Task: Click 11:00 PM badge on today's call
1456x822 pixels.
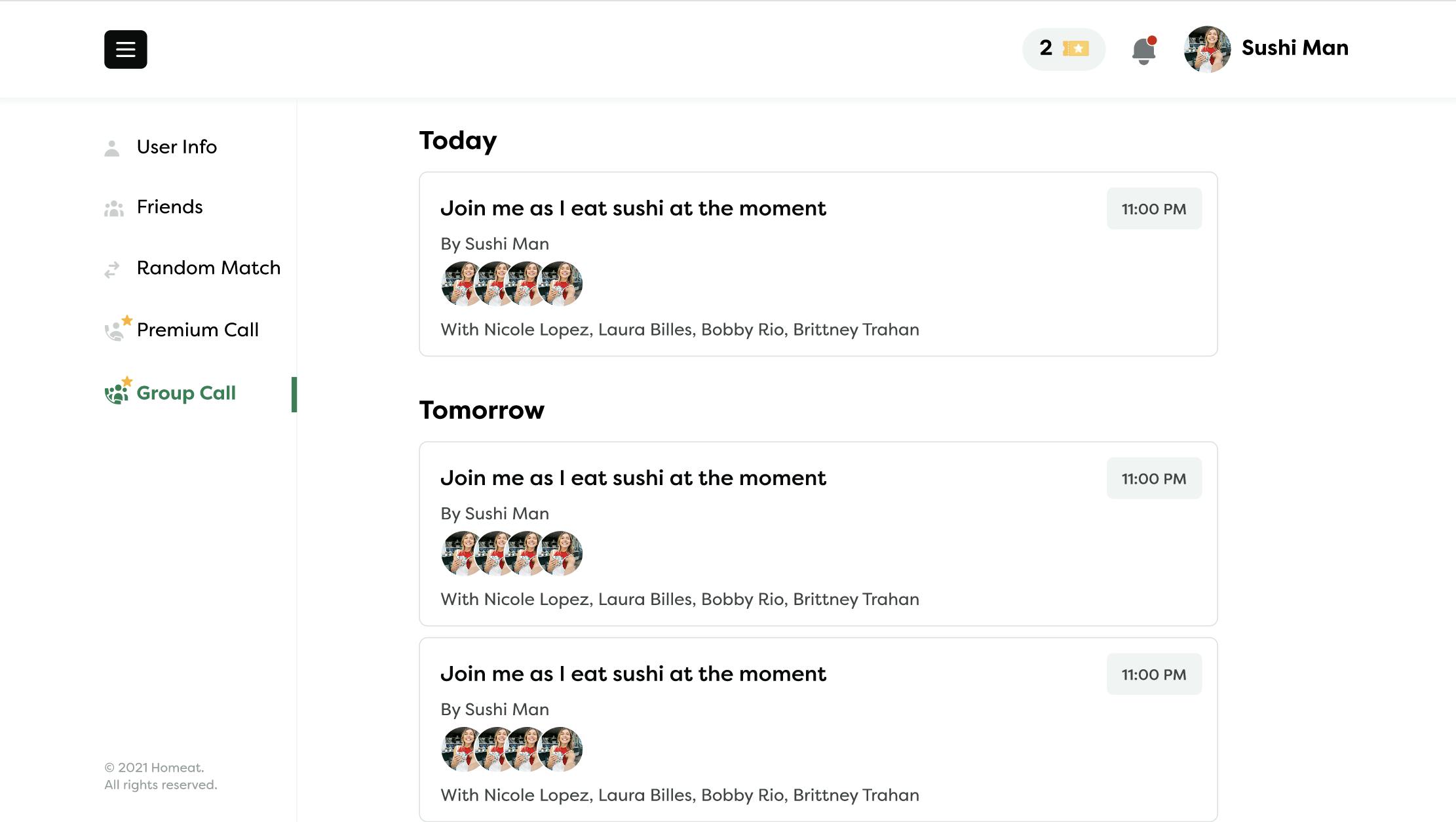Action: coord(1154,209)
